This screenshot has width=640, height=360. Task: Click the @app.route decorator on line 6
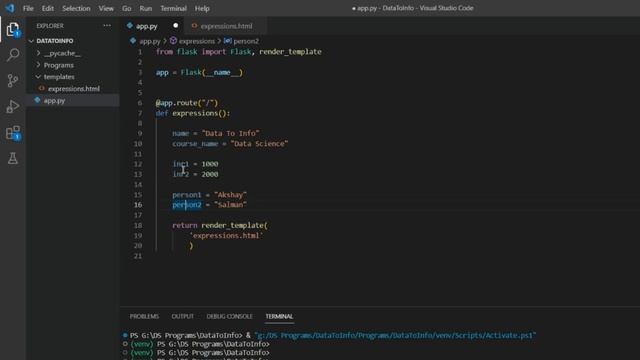point(187,103)
